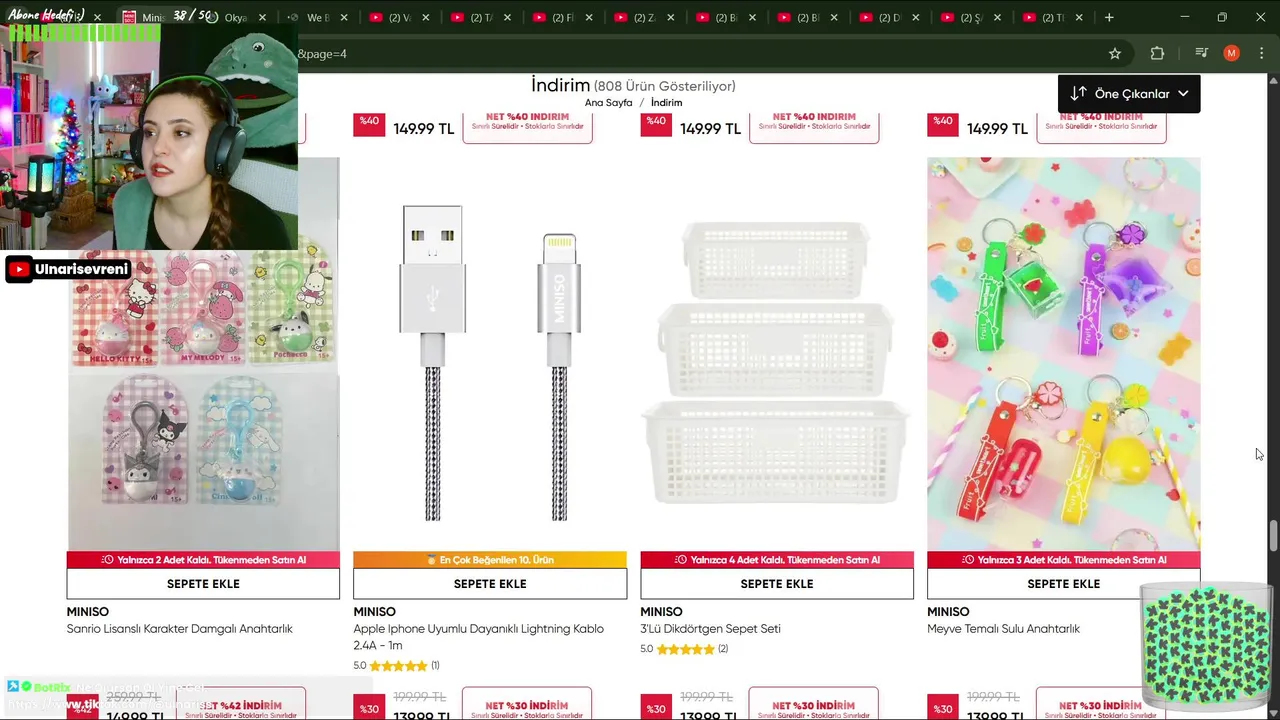
Task: Open the white basket set product image
Action: (777, 354)
